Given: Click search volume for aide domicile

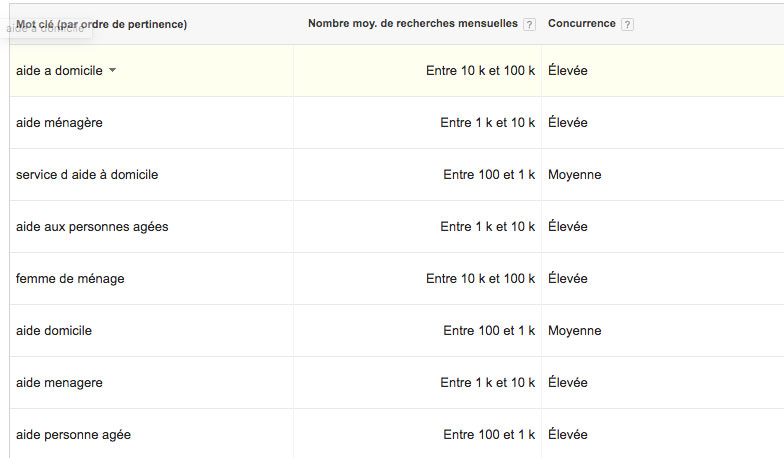Looking at the screenshot, I should pos(489,330).
